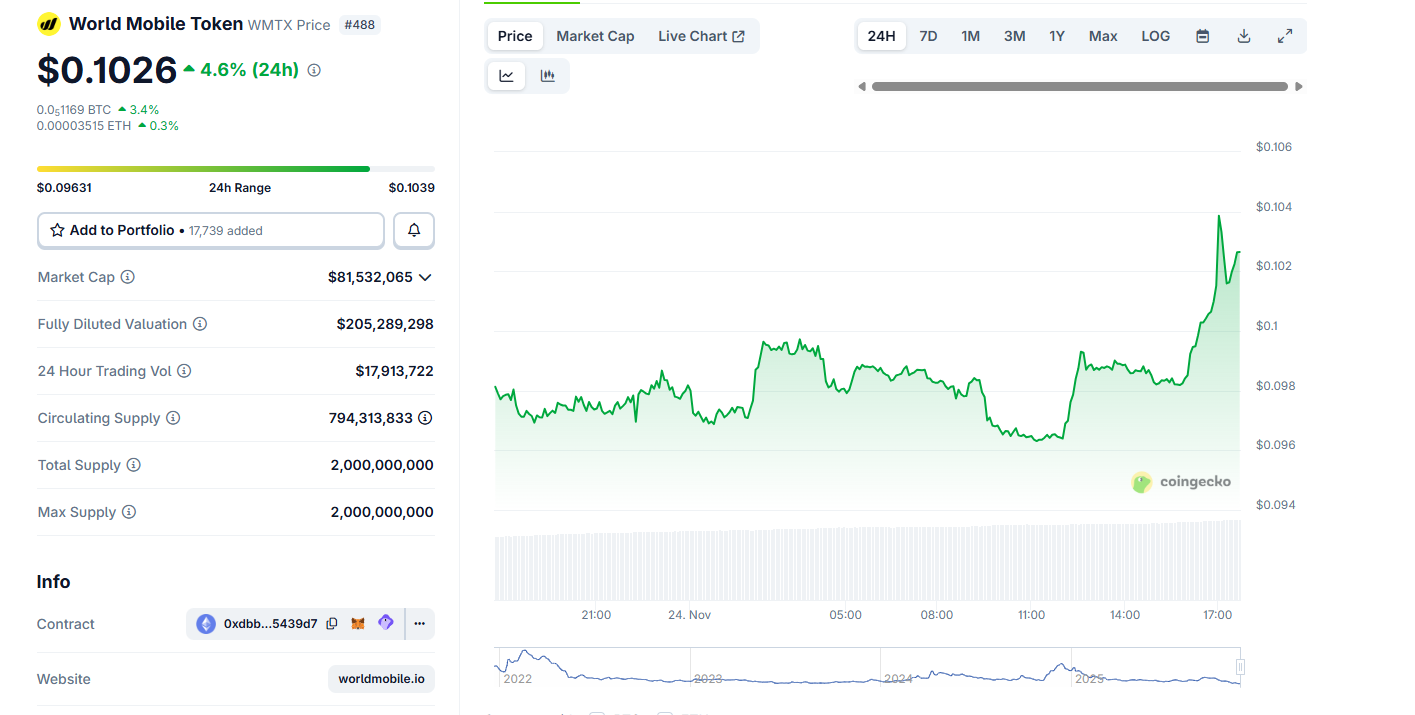Switch chart to line view
Screen dimensions: 1415x715
click(x=506, y=75)
